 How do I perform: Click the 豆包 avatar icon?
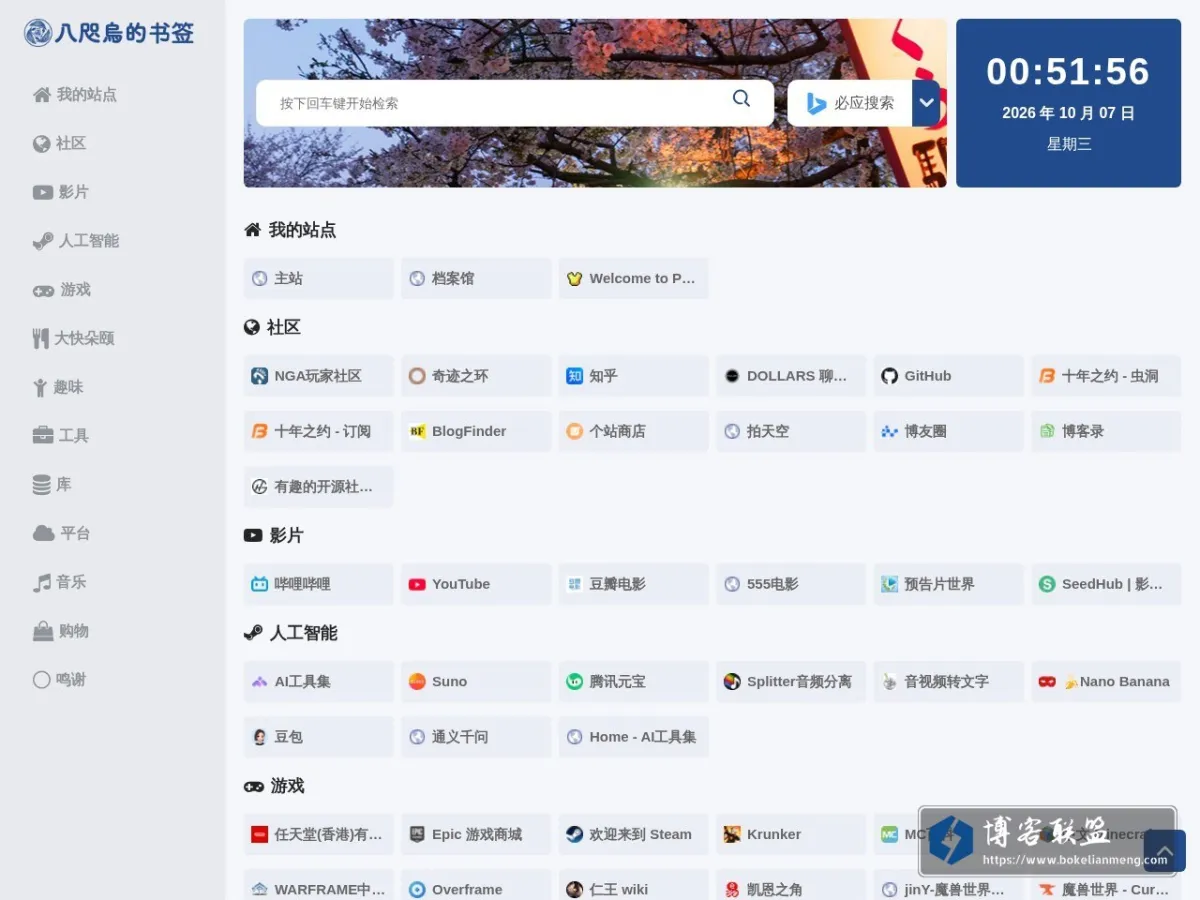260,737
